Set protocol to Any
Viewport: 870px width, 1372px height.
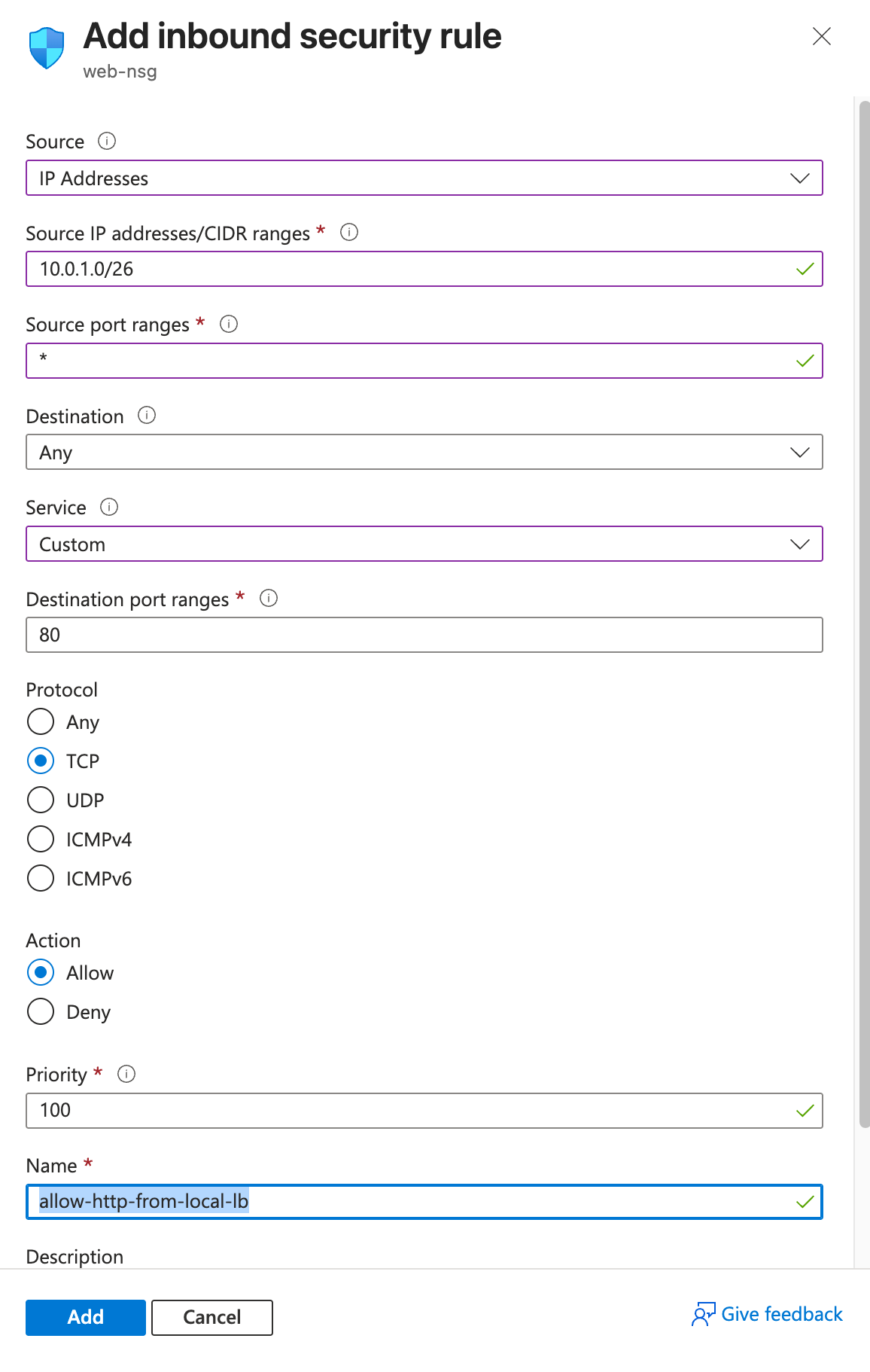pos(41,721)
